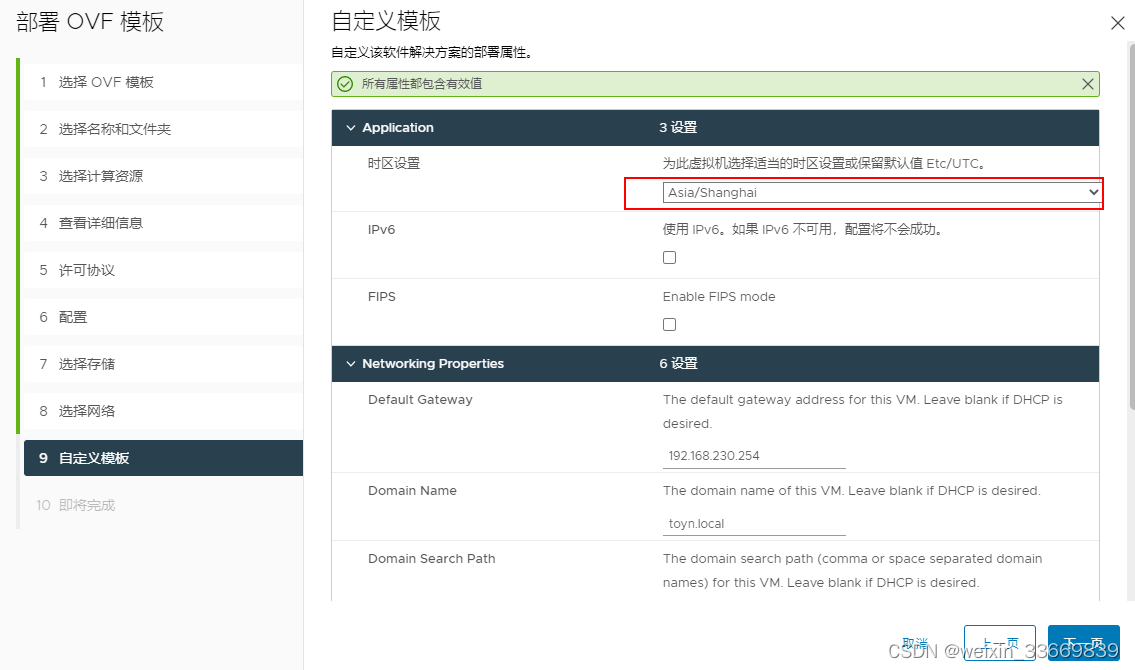This screenshot has width=1135, height=670.
Task: Click the vertical scrollbar thumb
Action: tap(1131, 226)
